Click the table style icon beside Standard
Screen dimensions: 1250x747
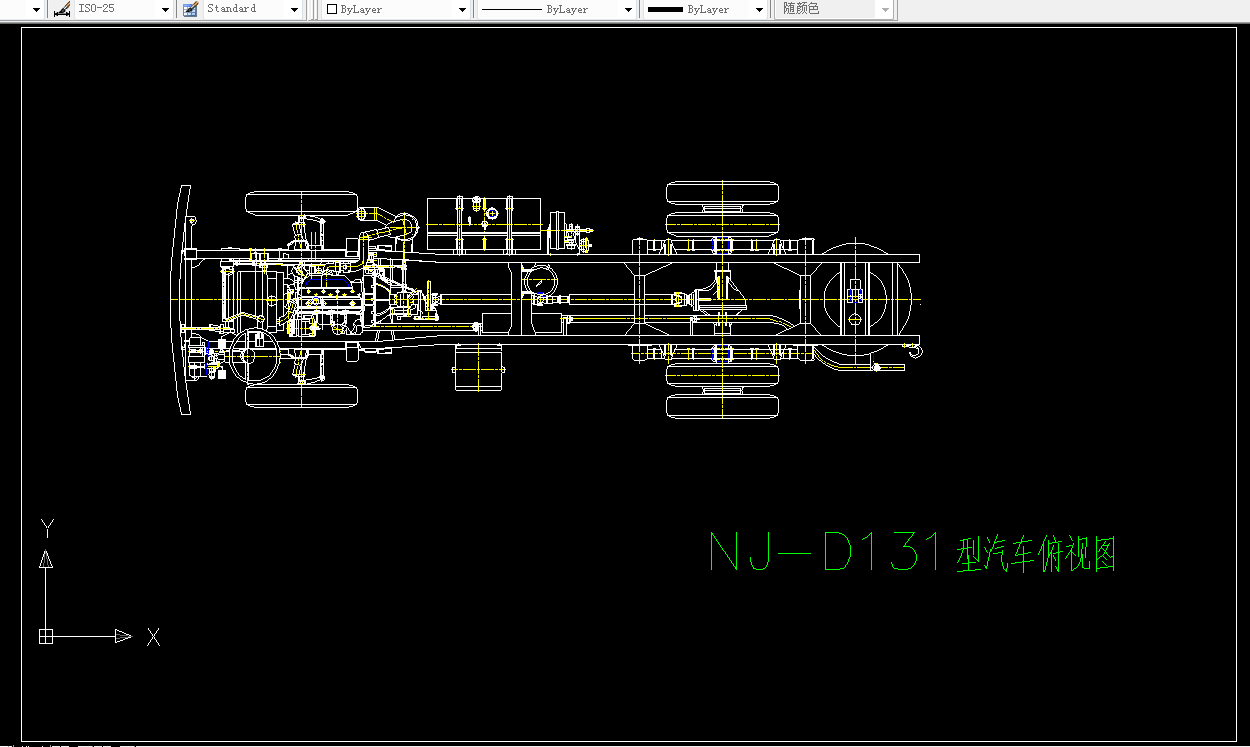(191, 9)
